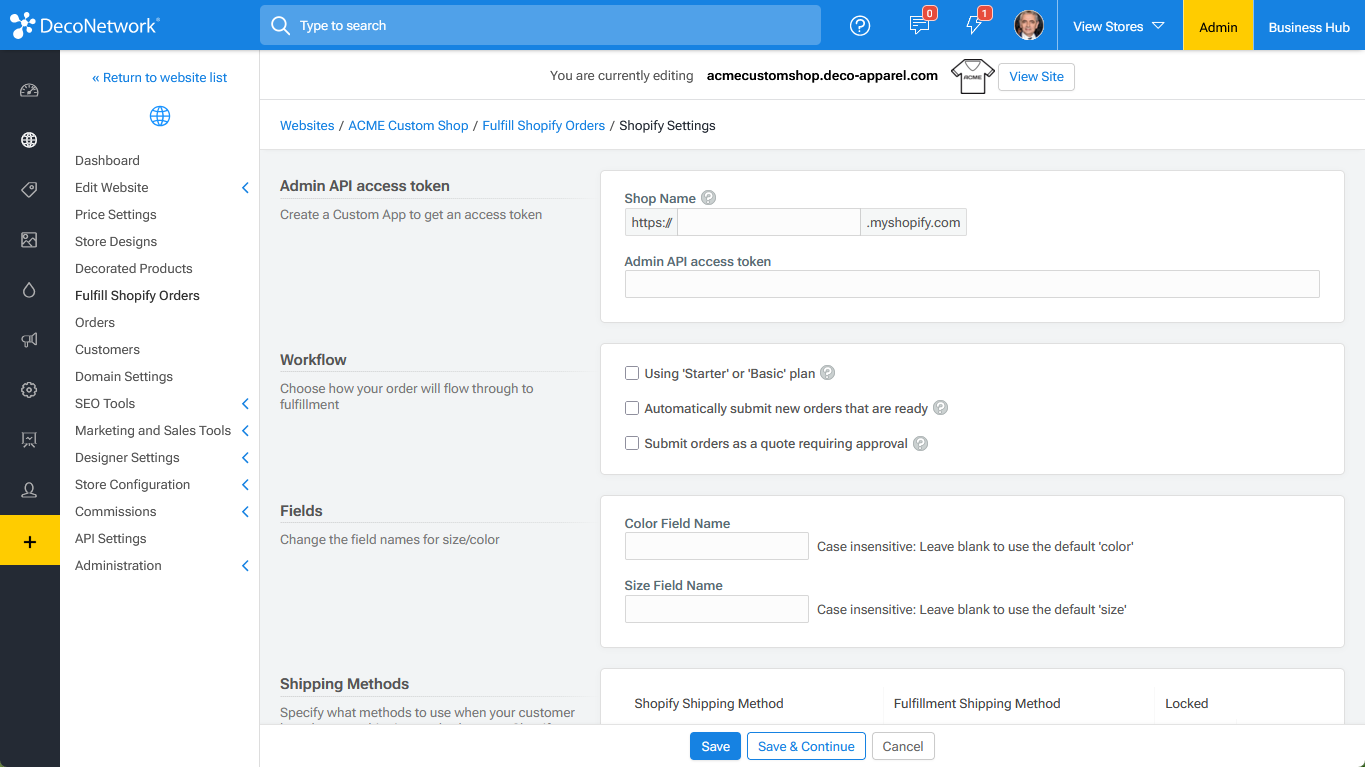Focus the Shop Name input field
1365x767 pixels.
pos(768,222)
